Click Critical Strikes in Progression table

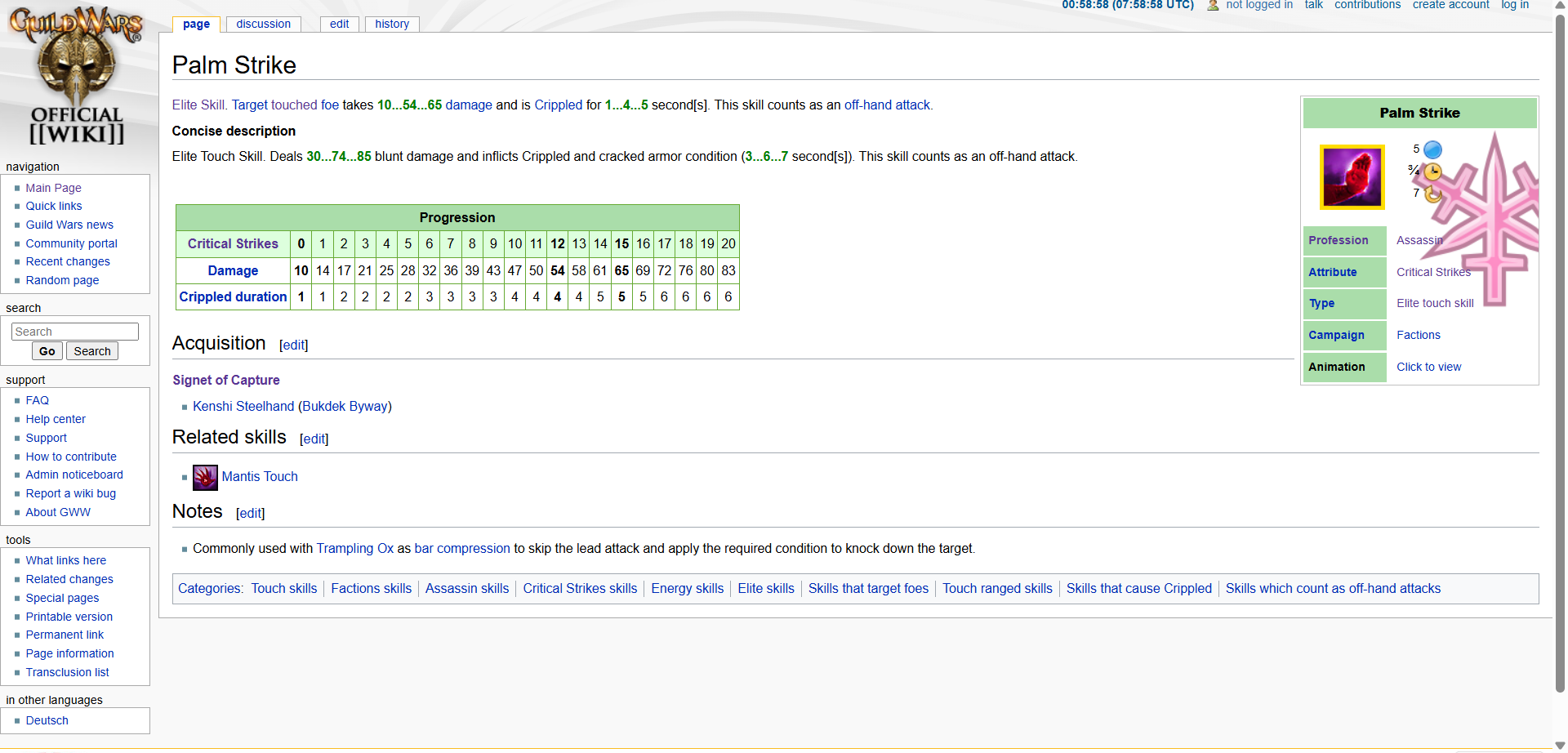tap(233, 243)
